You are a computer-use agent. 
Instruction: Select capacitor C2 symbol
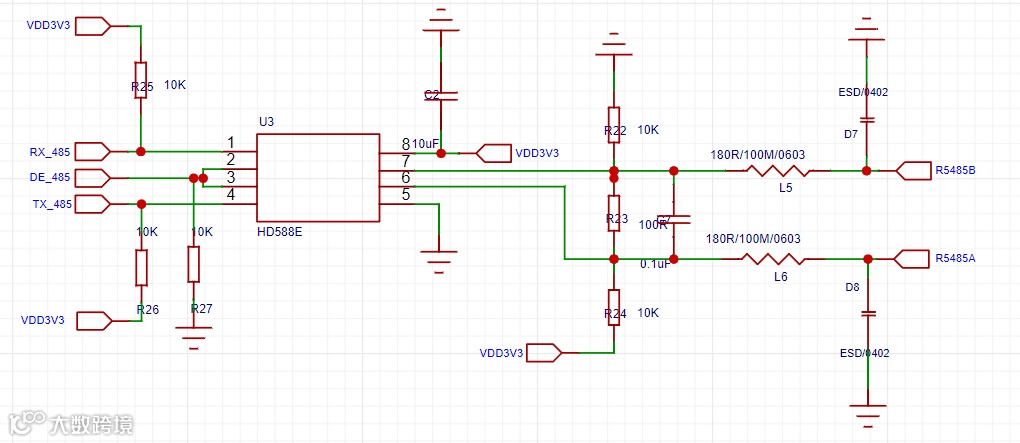coord(441,95)
